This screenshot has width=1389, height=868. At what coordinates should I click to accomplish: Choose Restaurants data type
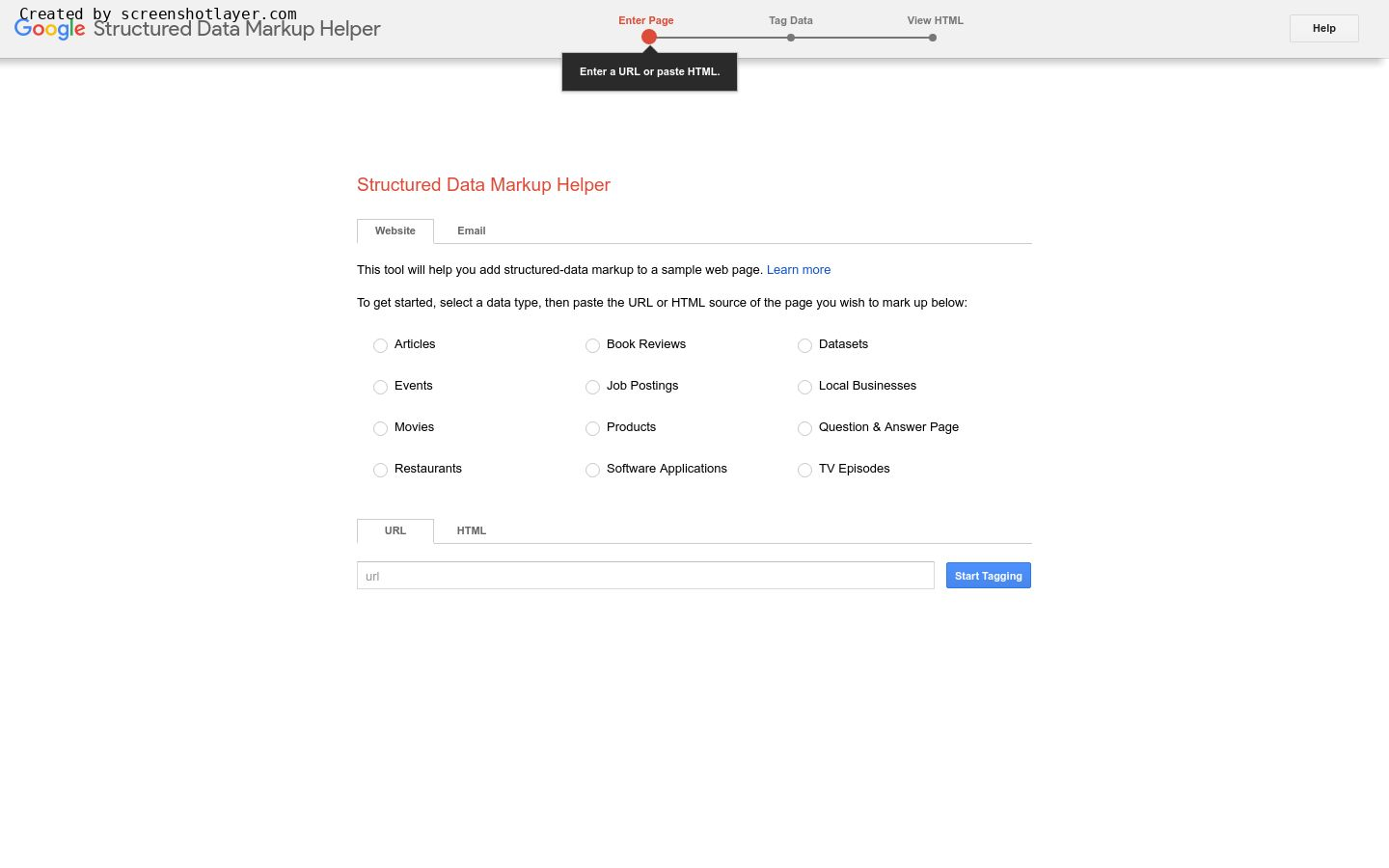[380, 470]
